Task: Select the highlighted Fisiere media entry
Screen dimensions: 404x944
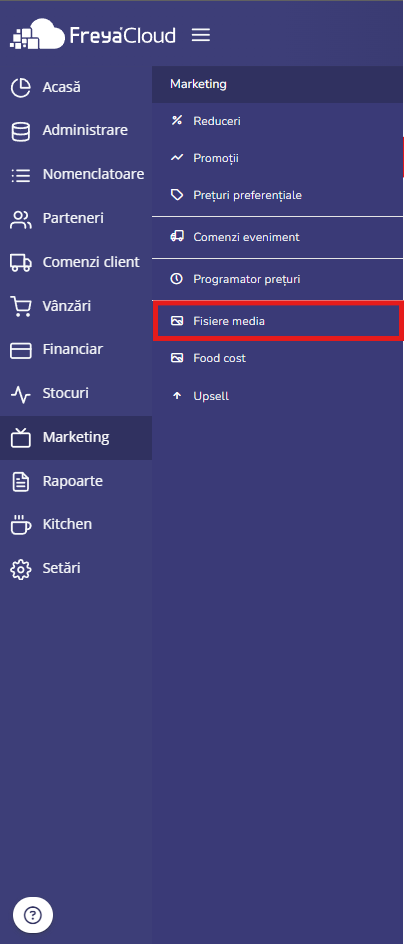Action: pos(278,321)
